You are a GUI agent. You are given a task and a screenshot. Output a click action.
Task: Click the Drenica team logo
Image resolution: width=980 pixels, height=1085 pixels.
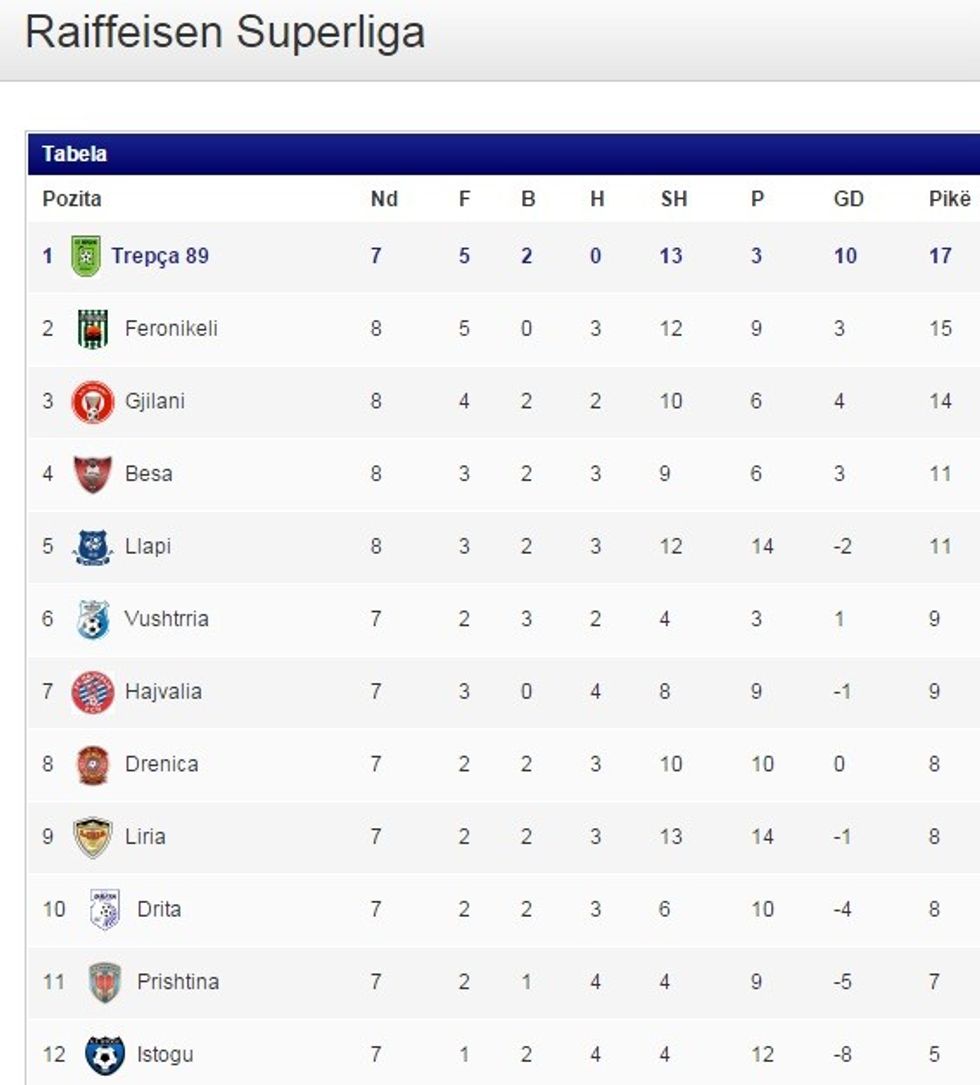point(93,765)
